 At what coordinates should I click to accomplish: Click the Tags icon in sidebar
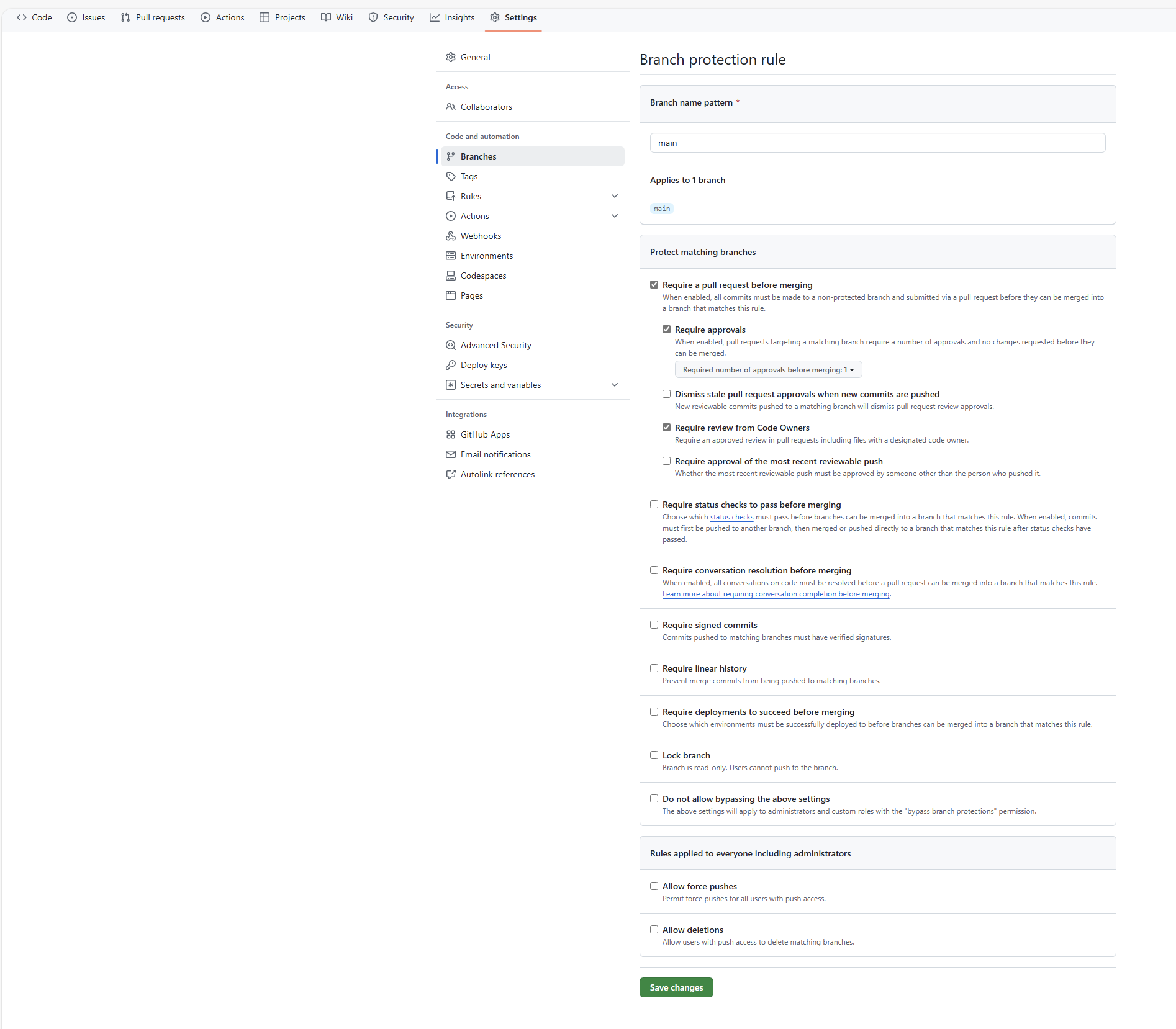pos(451,176)
